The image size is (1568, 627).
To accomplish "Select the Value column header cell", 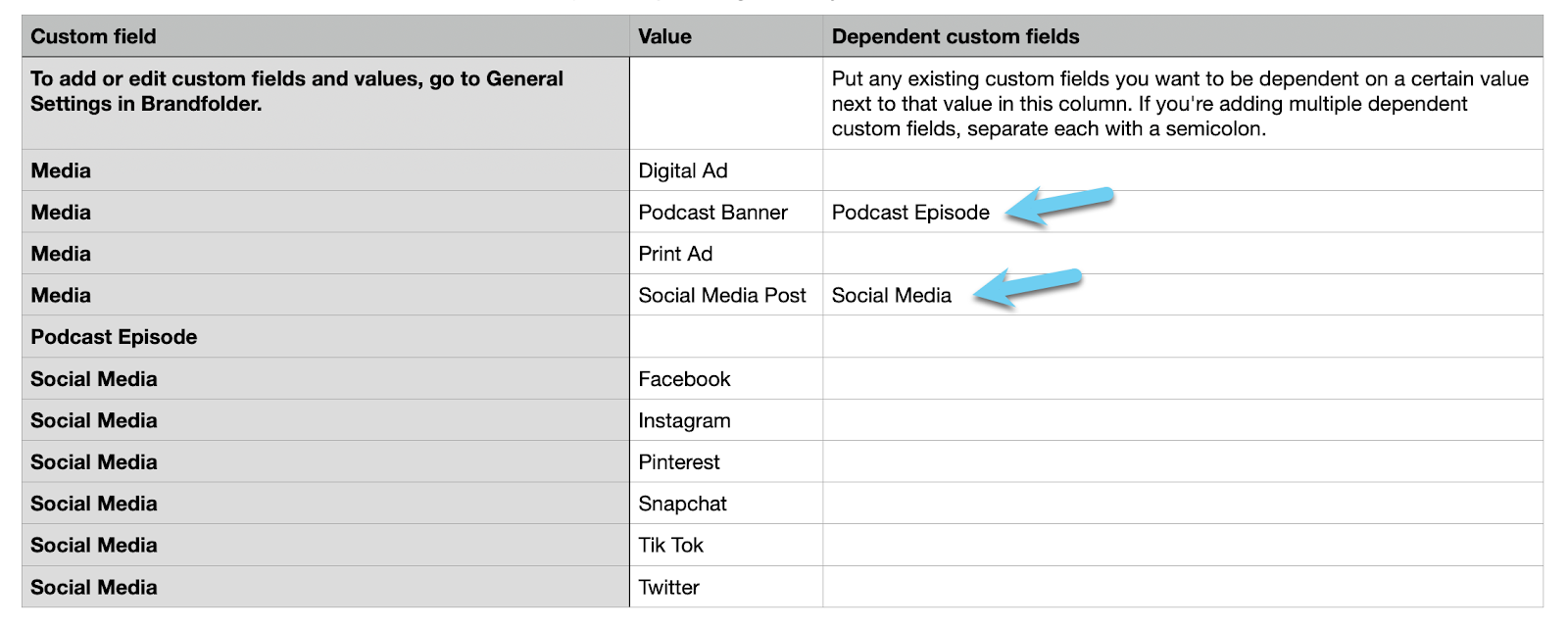I will tap(726, 36).
